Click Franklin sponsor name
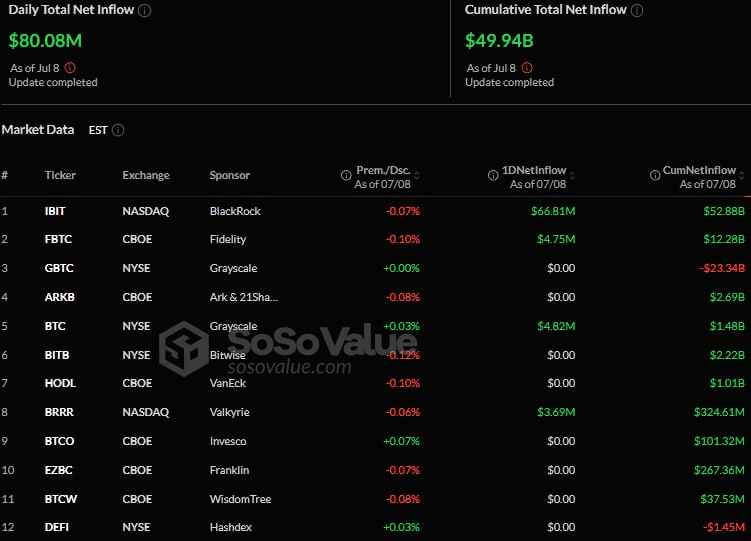 pos(229,470)
